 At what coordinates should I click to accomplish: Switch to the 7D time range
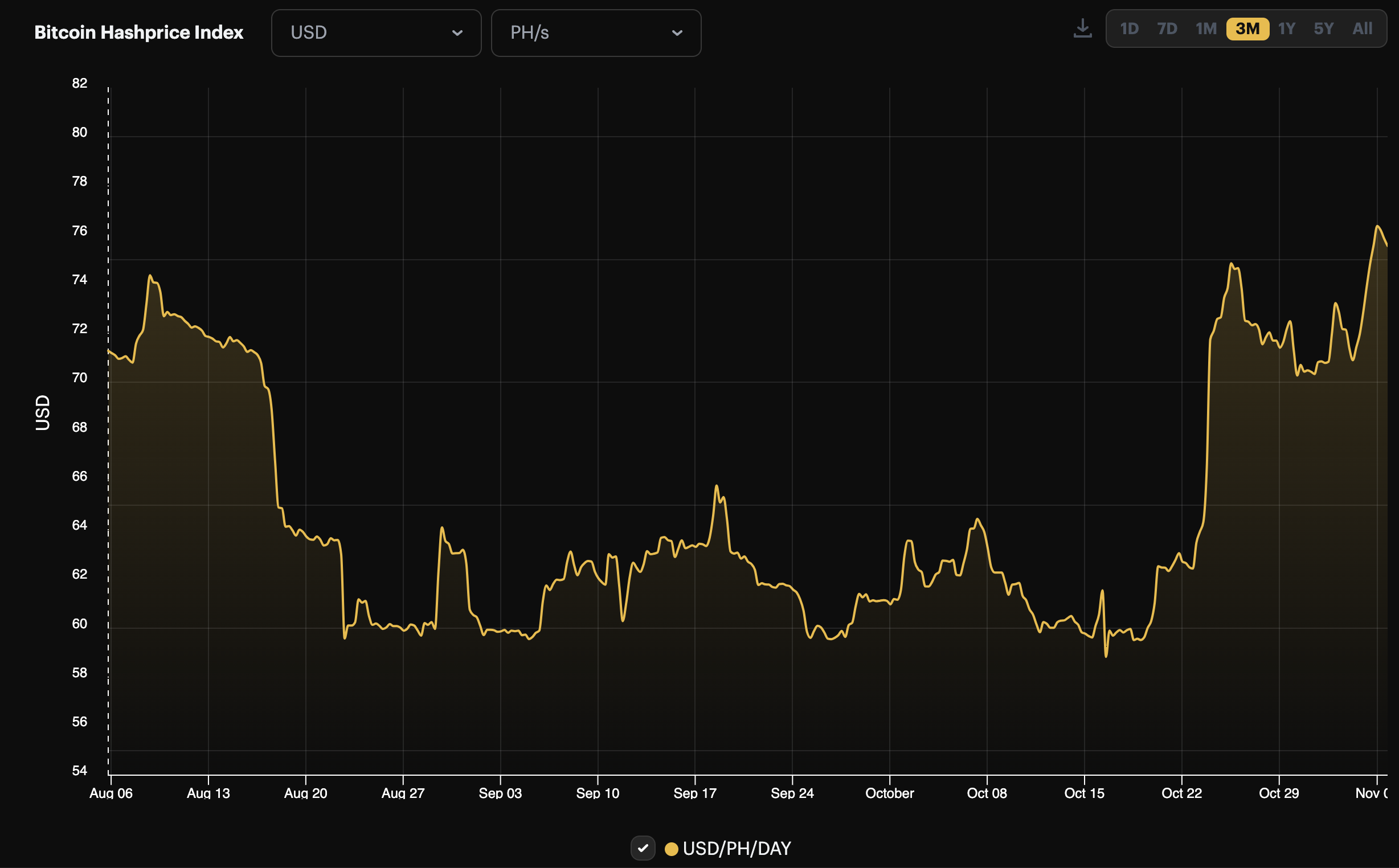pos(1167,28)
